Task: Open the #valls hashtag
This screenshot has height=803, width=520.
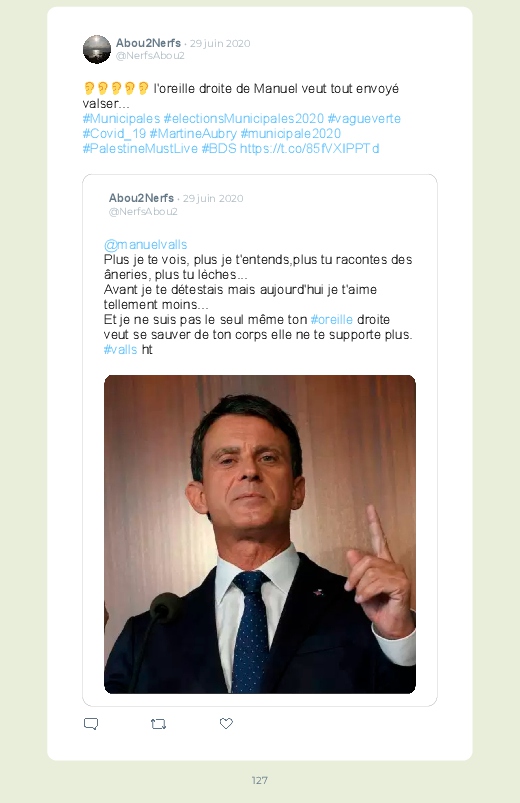Action: pyautogui.click(x=120, y=349)
